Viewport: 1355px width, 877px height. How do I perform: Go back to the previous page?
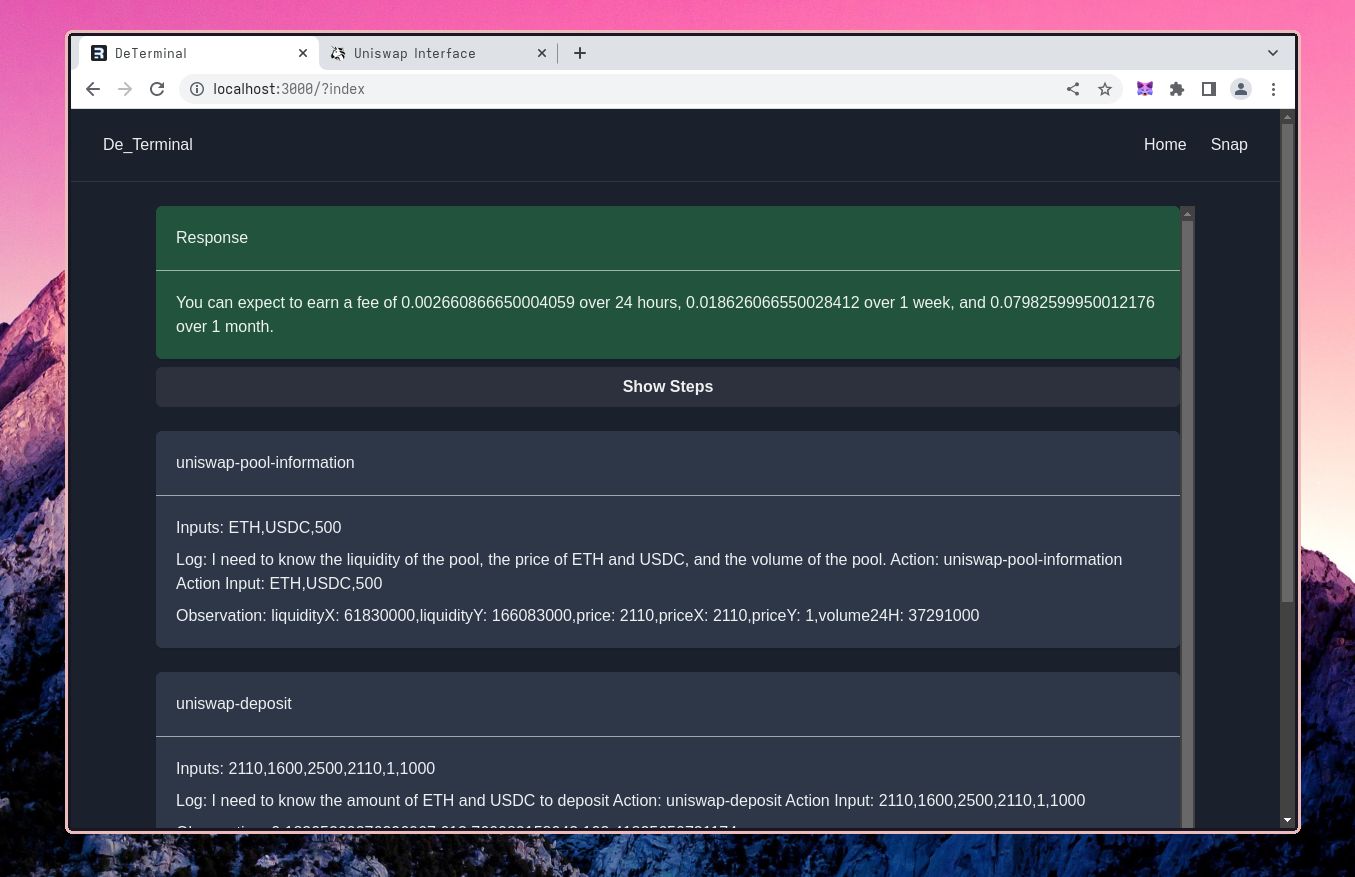click(x=93, y=89)
